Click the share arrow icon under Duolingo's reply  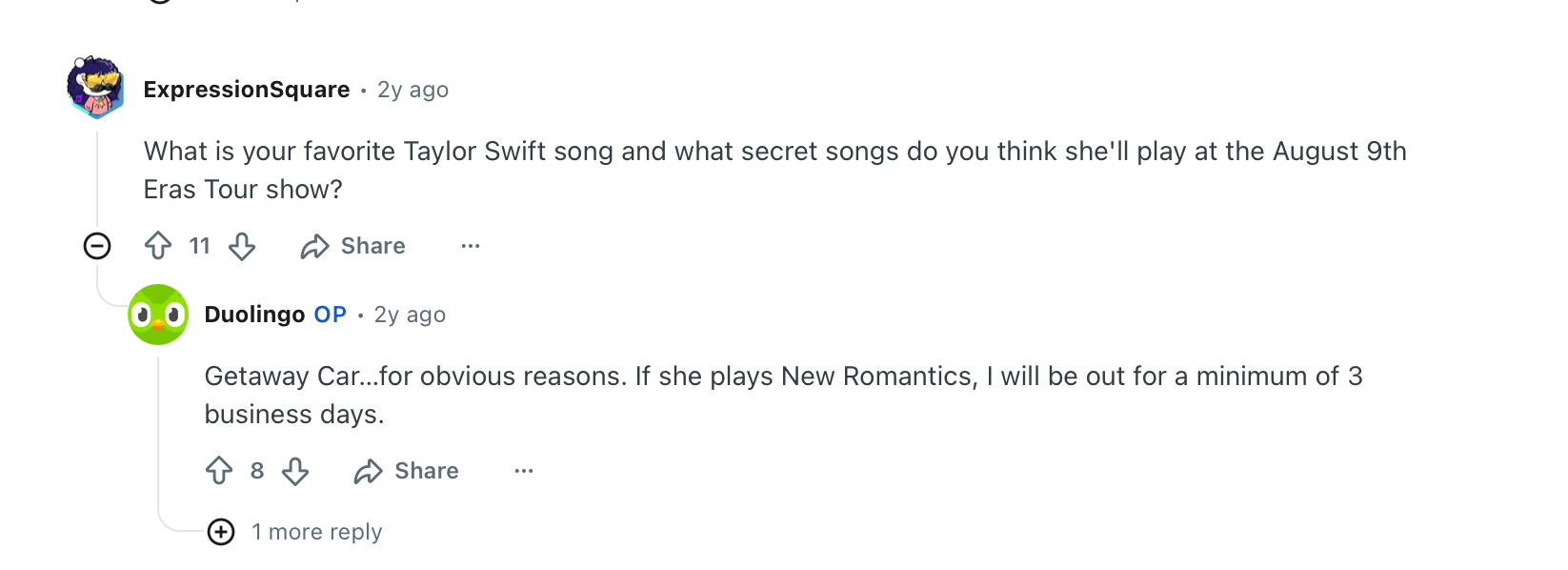[x=368, y=471]
